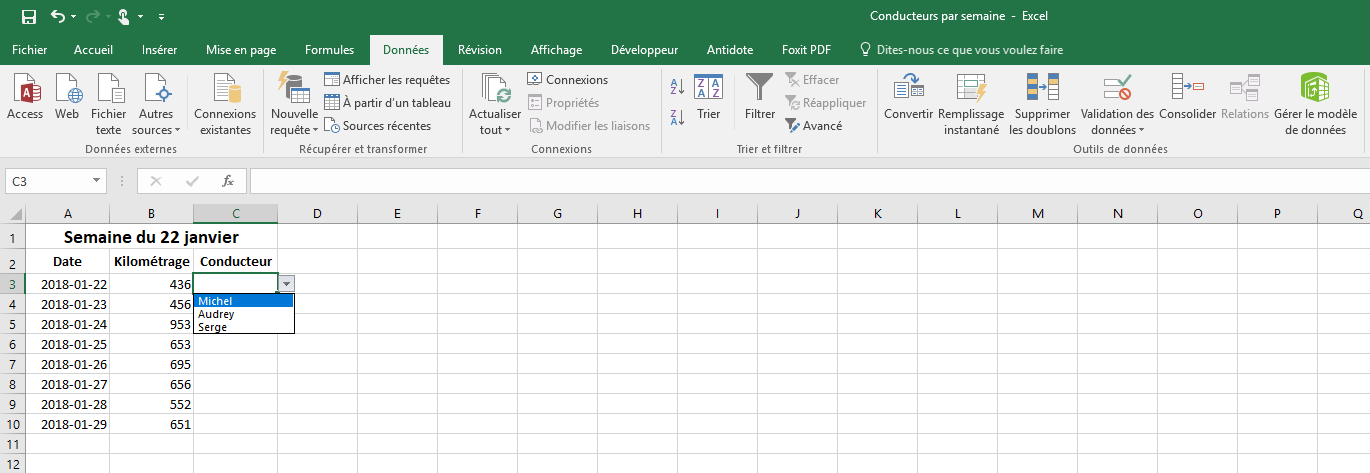Switch to the Affichage tab
Image resolution: width=1370 pixels, height=473 pixels.
click(556, 50)
